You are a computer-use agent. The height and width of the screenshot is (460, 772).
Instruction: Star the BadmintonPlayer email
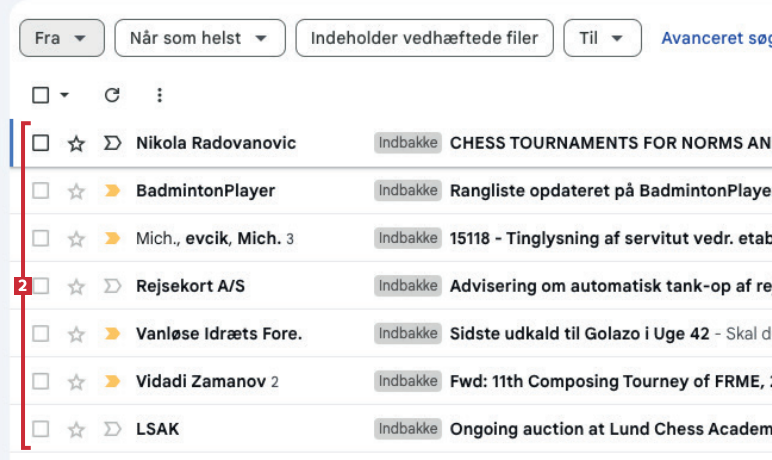pos(76,191)
